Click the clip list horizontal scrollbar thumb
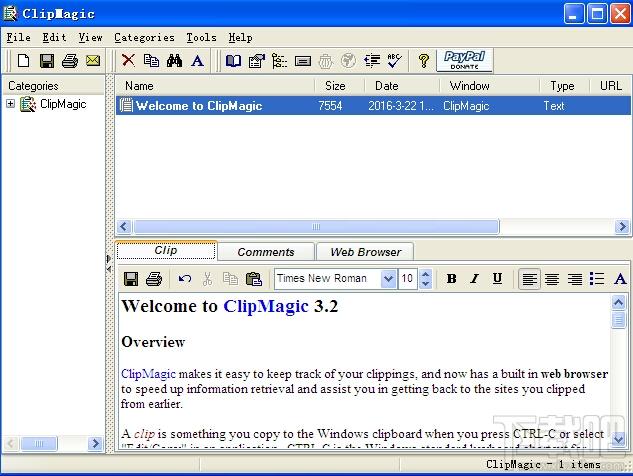633x476 pixels. tap(316, 226)
